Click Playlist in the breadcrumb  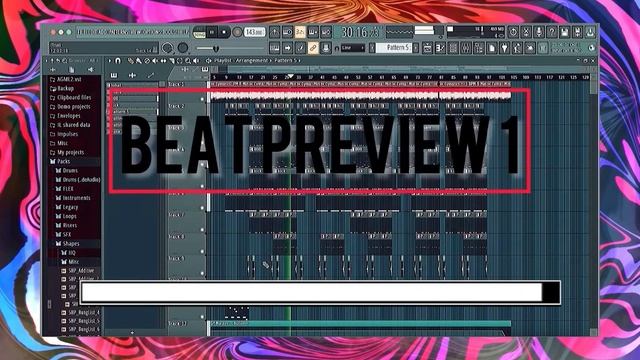pos(223,60)
